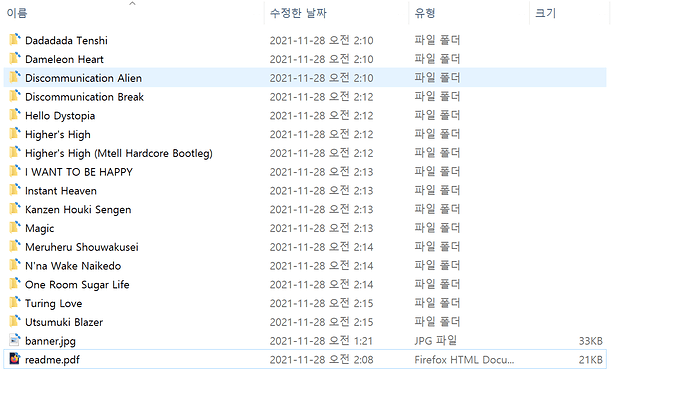Screen dimensions: 690x404
Task: Select the Instant Heaven folder name
Action: [x=61, y=191]
